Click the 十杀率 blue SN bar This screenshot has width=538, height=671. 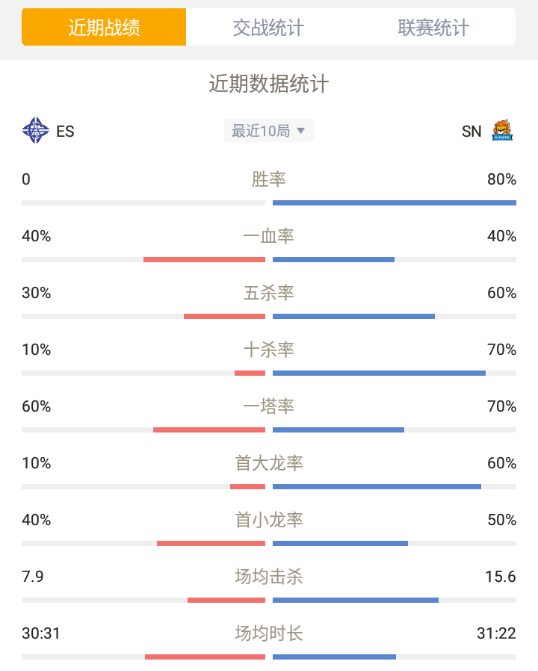379,373
